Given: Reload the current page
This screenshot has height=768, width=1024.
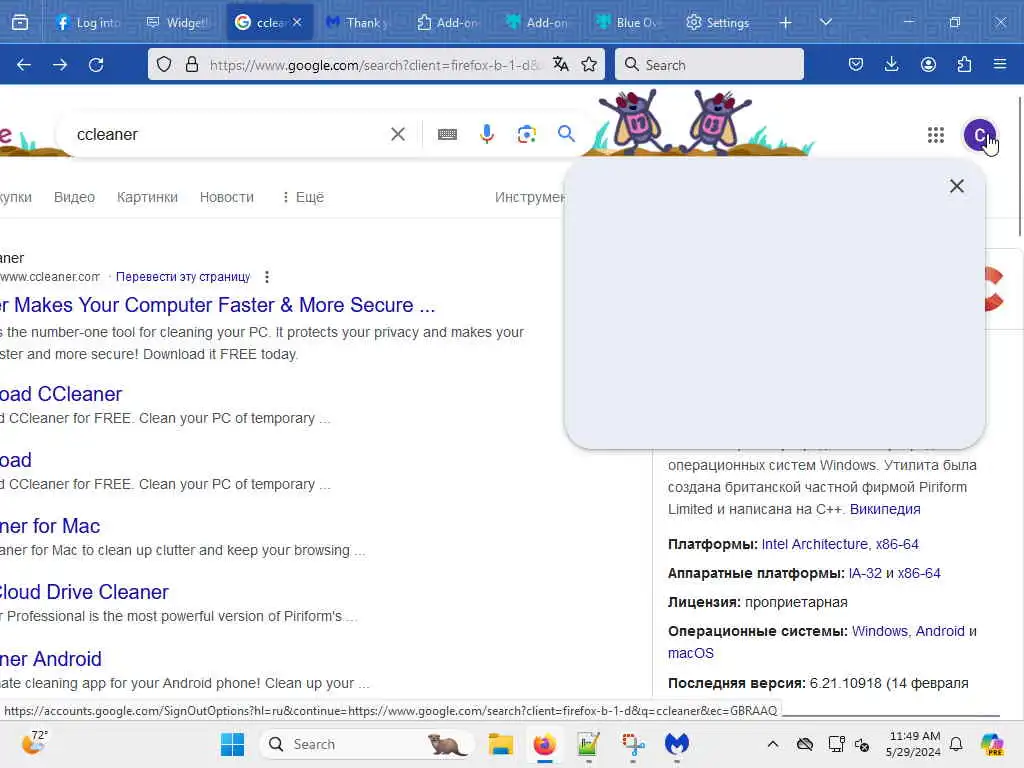Looking at the screenshot, I should click(96, 65).
